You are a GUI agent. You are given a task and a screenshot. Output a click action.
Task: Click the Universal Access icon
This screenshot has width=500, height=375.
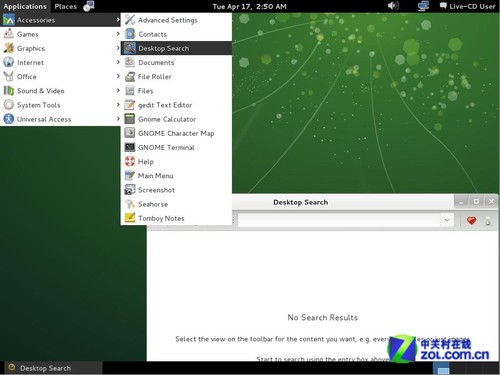click(x=9, y=119)
